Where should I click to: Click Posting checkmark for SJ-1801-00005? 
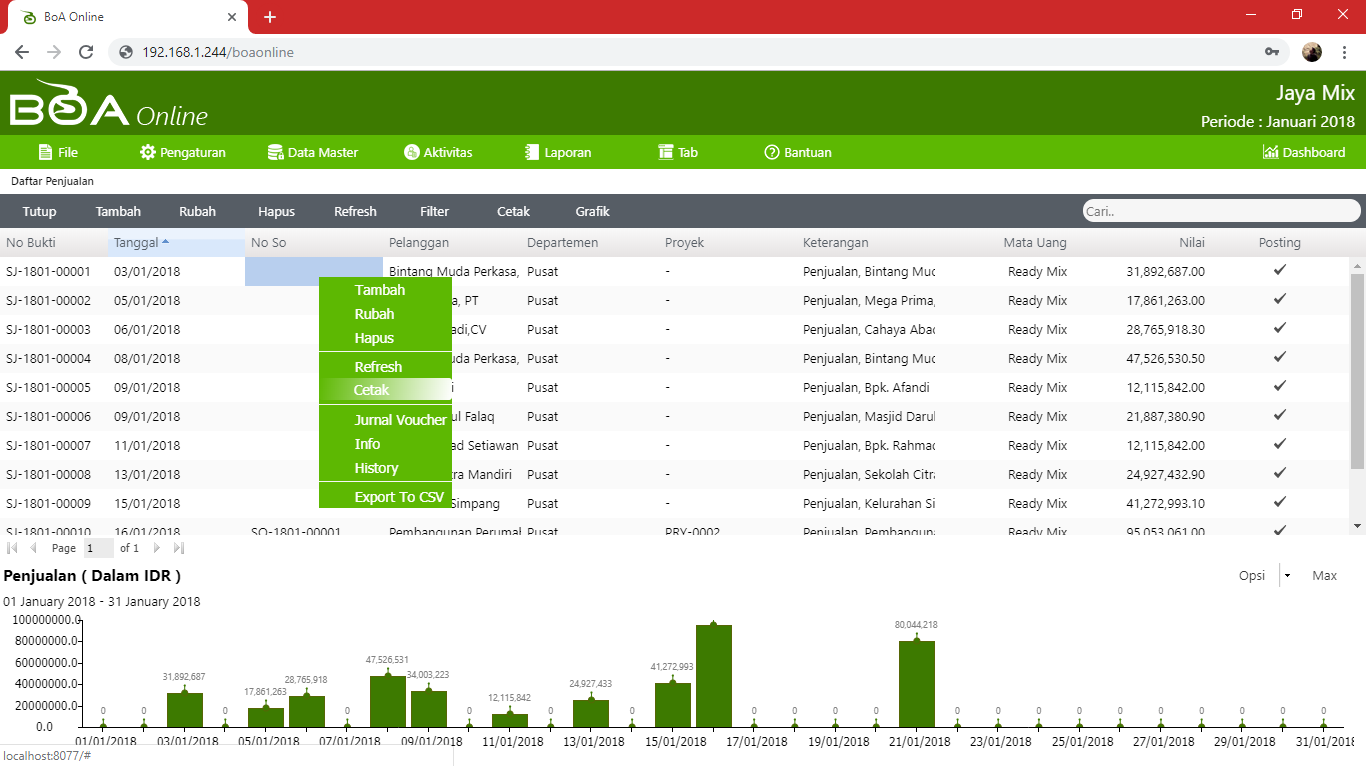1279,386
